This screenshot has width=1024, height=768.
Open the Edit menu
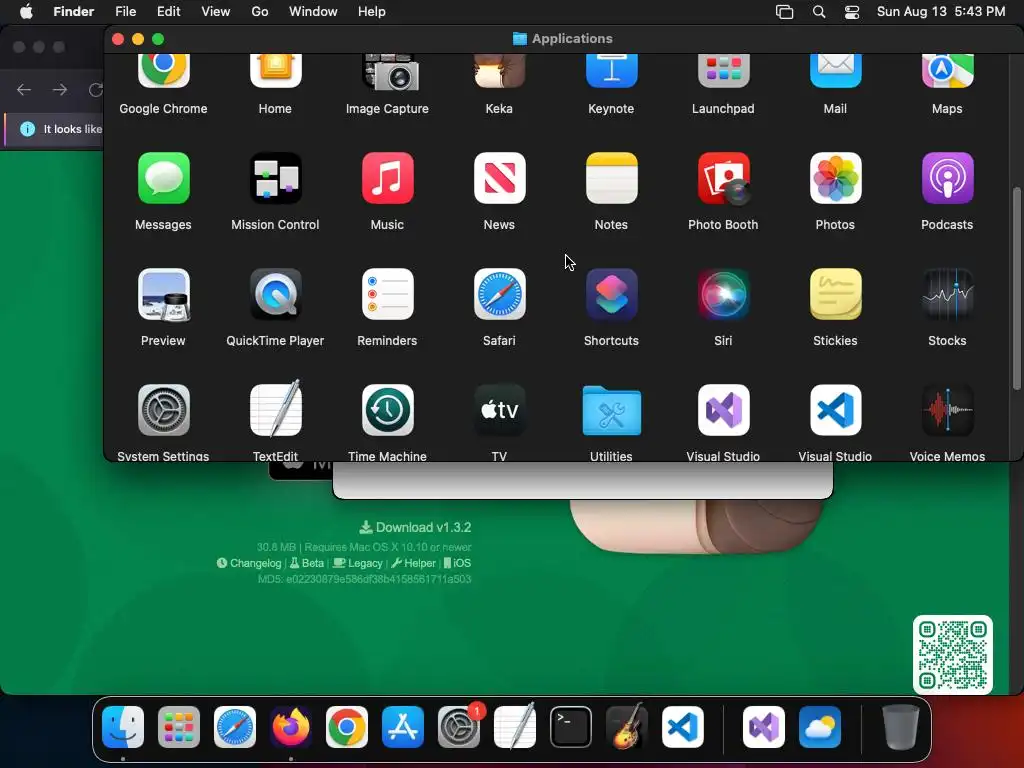pyautogui.click(x=168, y=12)
